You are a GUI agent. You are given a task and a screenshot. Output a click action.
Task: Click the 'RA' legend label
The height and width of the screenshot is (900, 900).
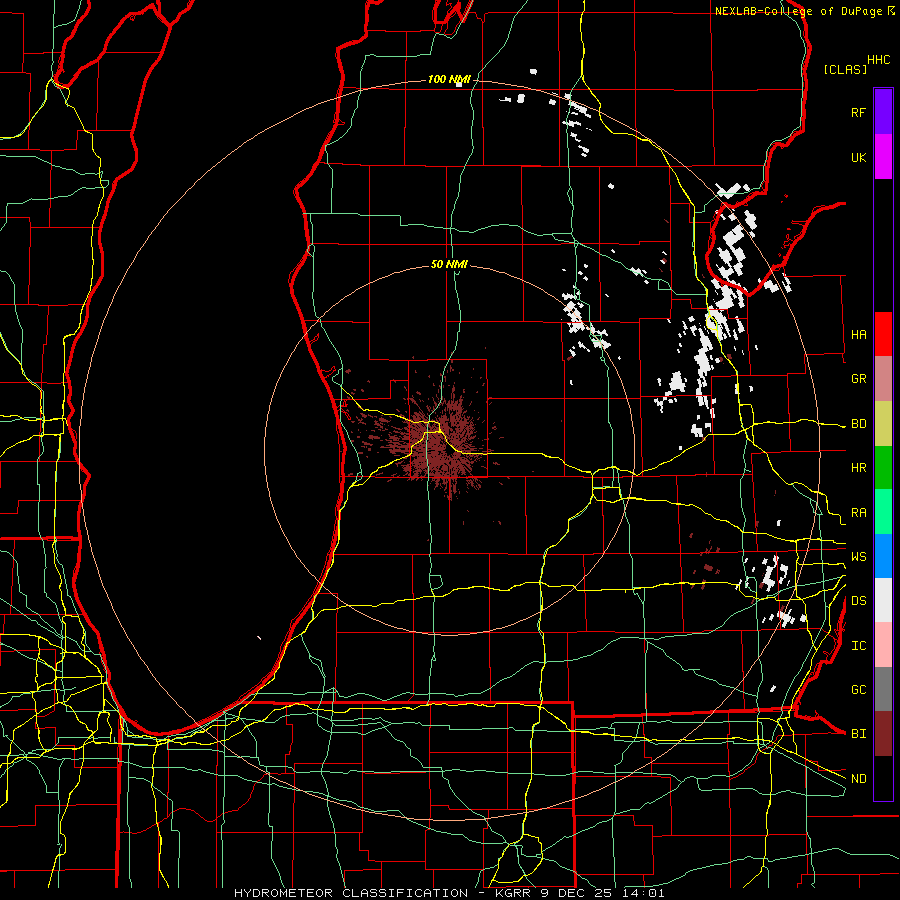pyautogui.click(x=859, y=513)
